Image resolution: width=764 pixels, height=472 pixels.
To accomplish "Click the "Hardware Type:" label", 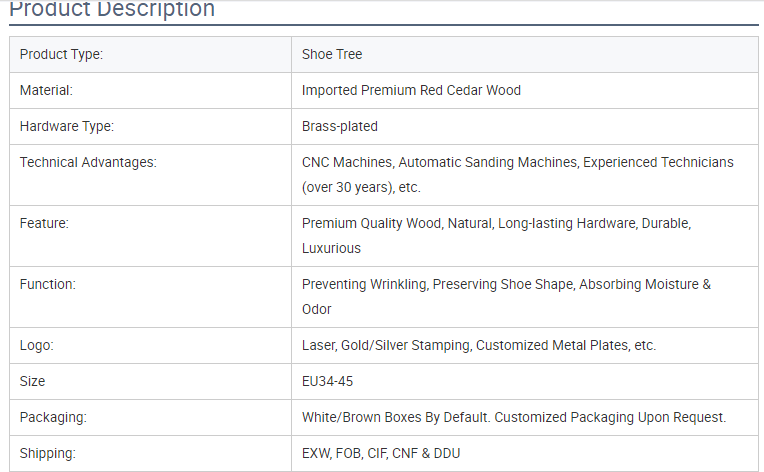I will click(67, 126).
